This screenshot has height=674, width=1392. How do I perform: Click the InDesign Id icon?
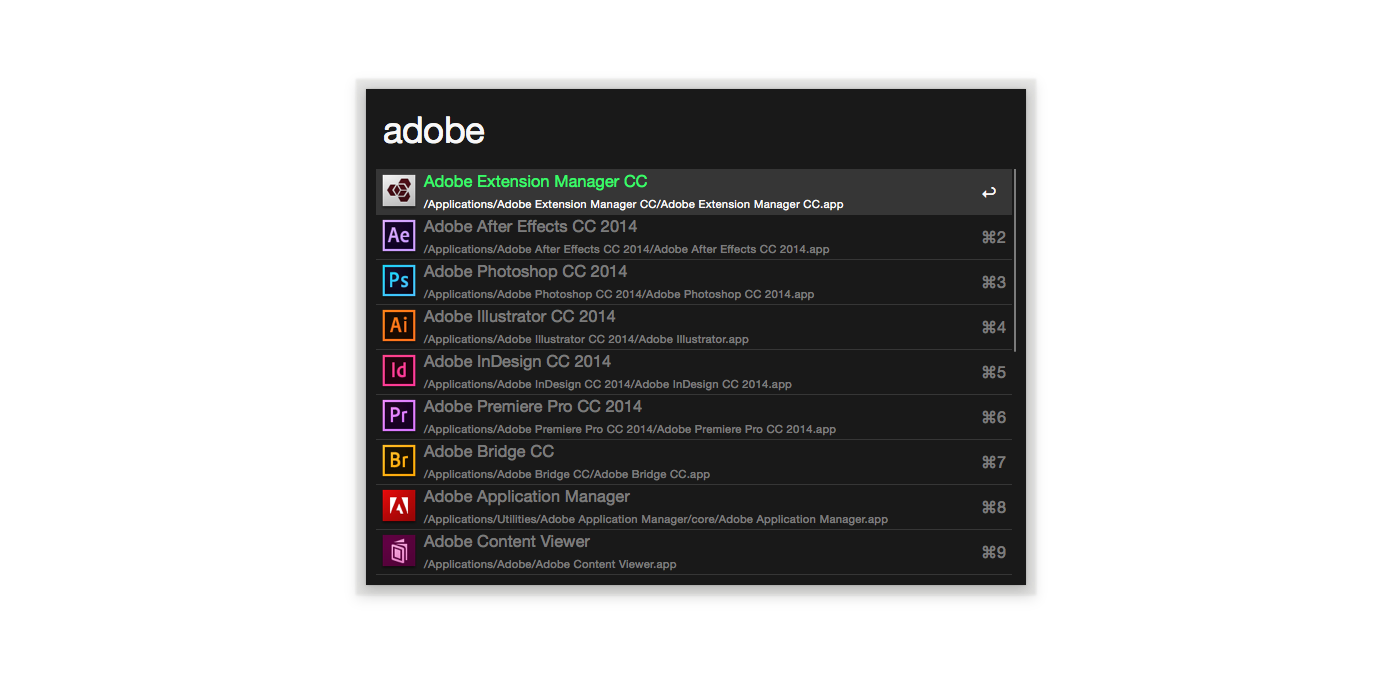[x=399, y=371]
